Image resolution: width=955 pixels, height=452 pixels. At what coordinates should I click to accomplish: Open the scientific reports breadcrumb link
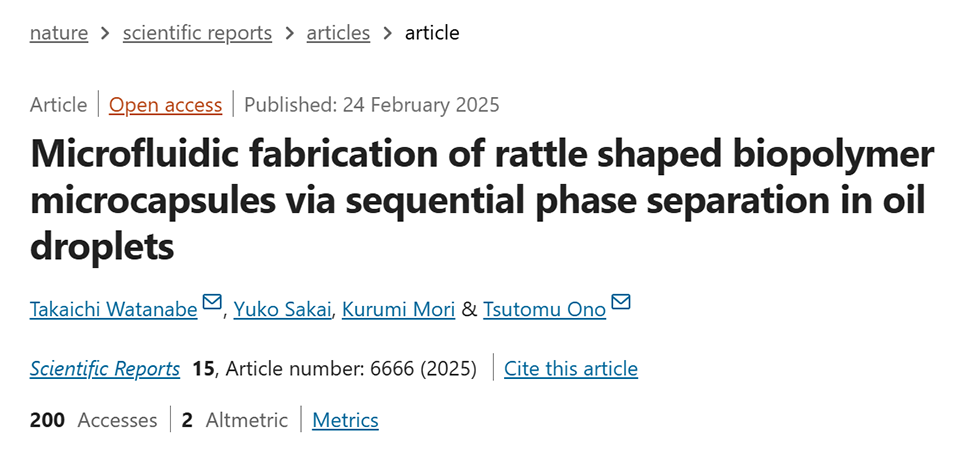pyautogui.click(x=197, y=33)
